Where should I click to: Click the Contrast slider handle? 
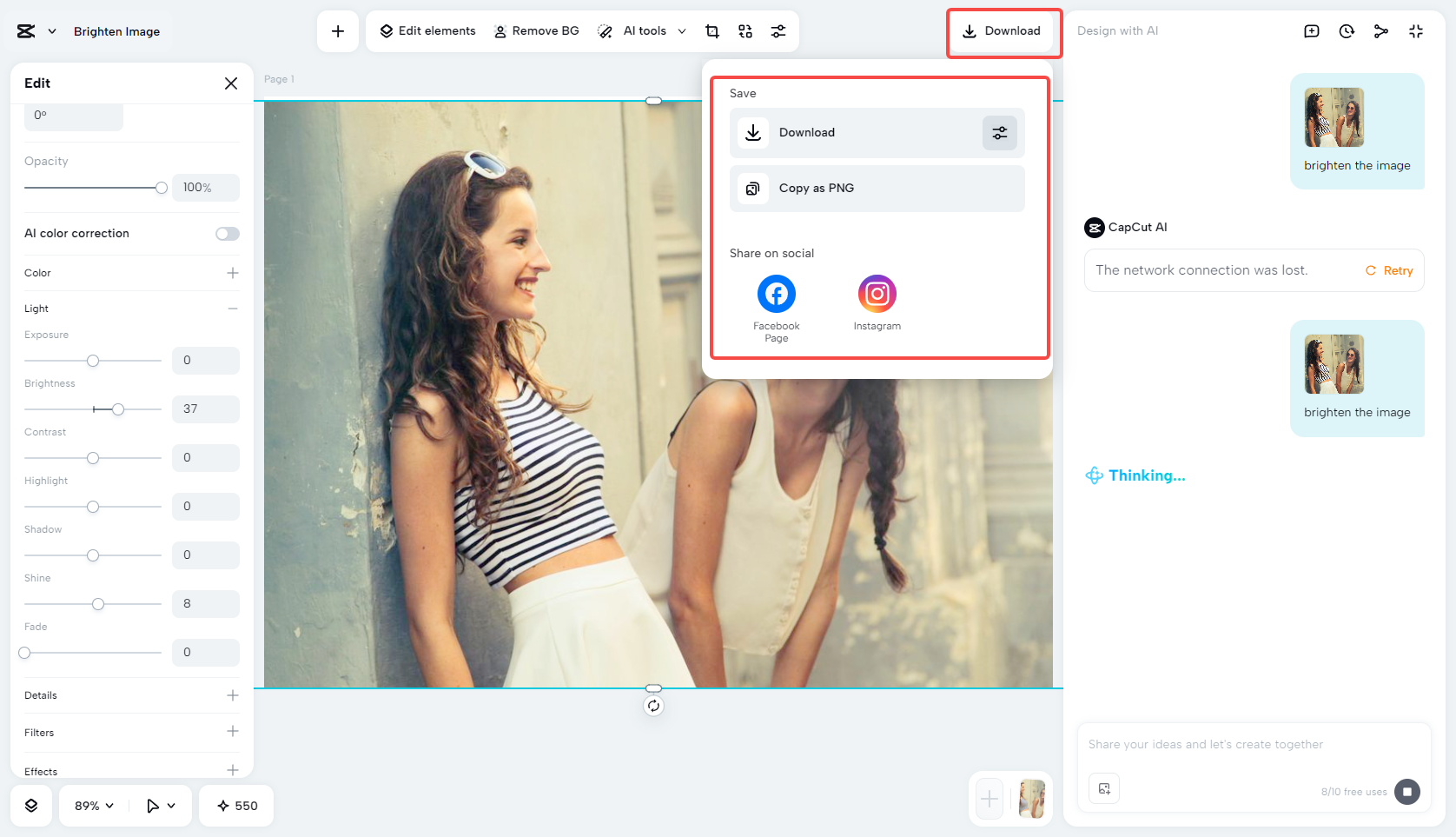pyautogui.click(x=93, y=458)
